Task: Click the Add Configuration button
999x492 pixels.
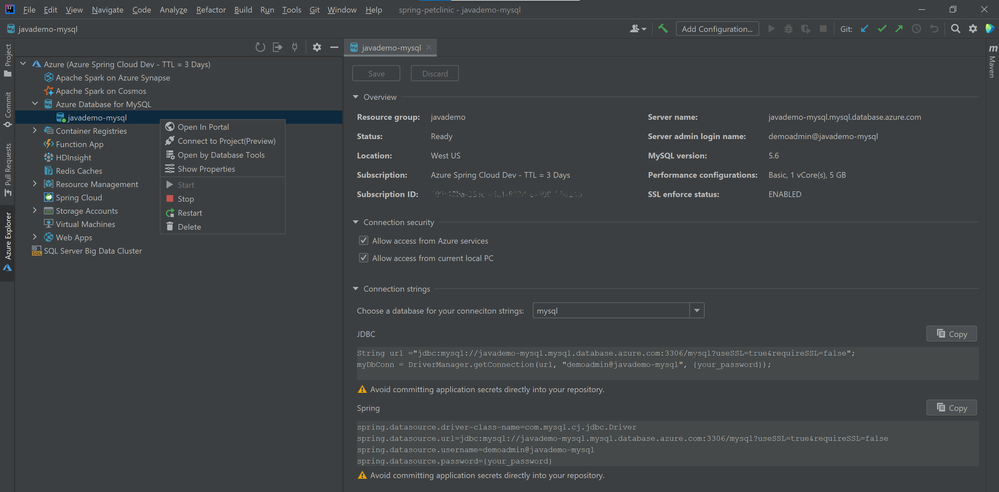Action: pos(716,29)
